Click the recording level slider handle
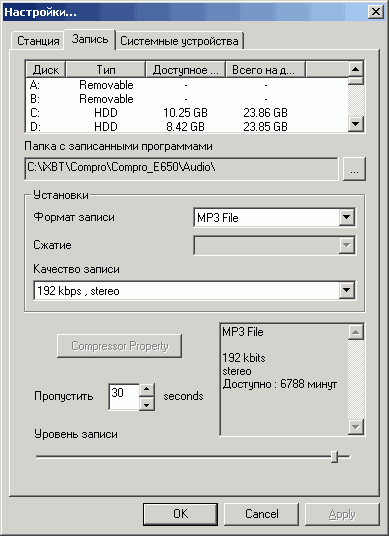The width and height of the screenshot is (389, 536). [x=335, y=456]
